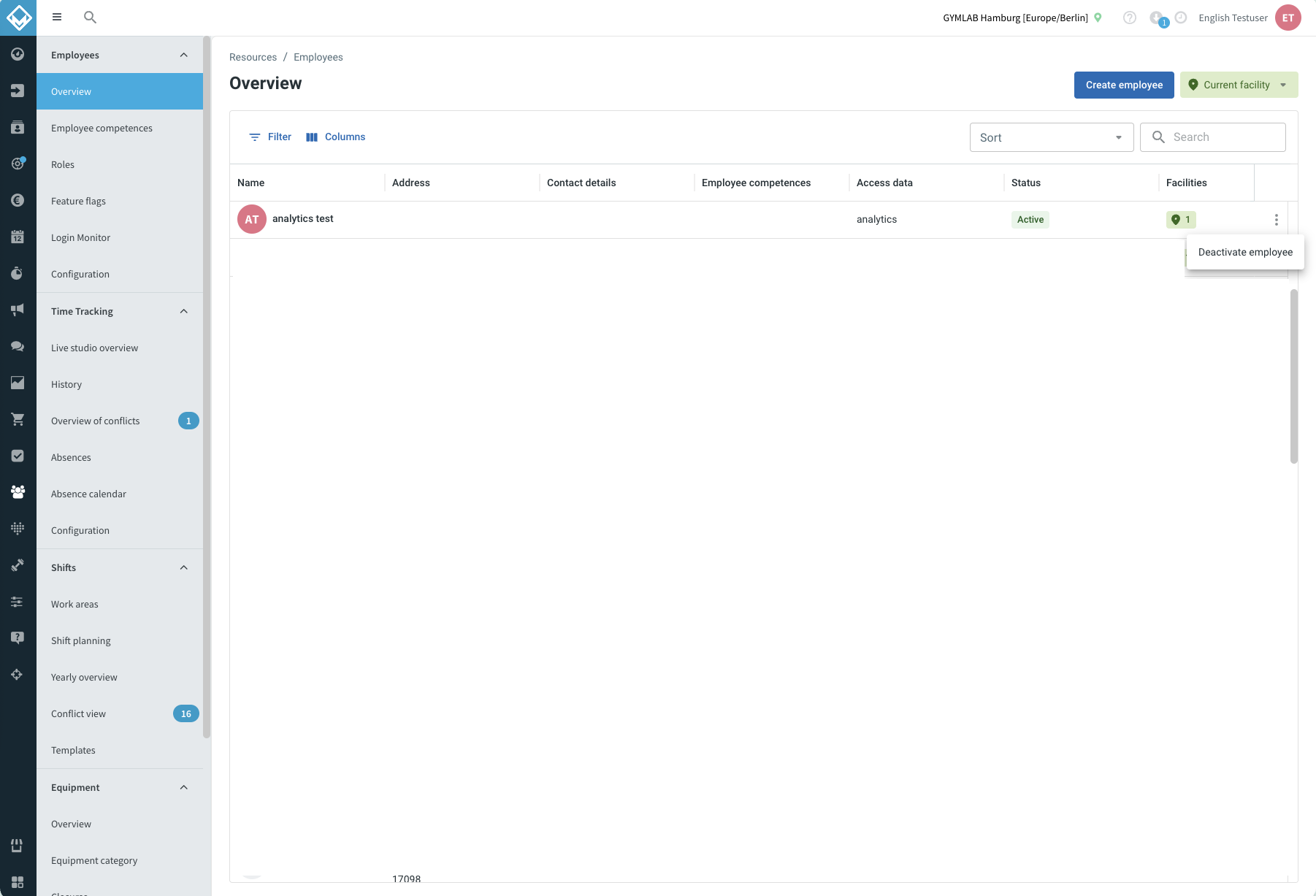1316x896 pixels.
Task: Open the hamburger menu icon
Action: [57, 17]
